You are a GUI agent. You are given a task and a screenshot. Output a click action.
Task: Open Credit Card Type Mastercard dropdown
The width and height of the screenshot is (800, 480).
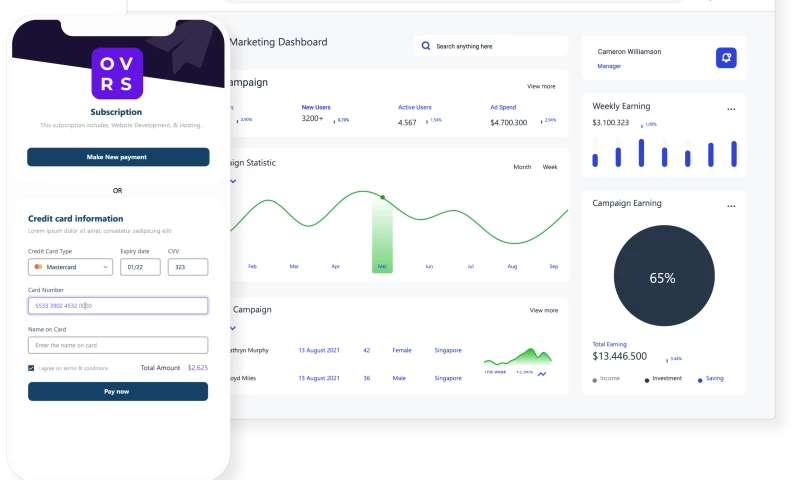[x=70, y=267]
